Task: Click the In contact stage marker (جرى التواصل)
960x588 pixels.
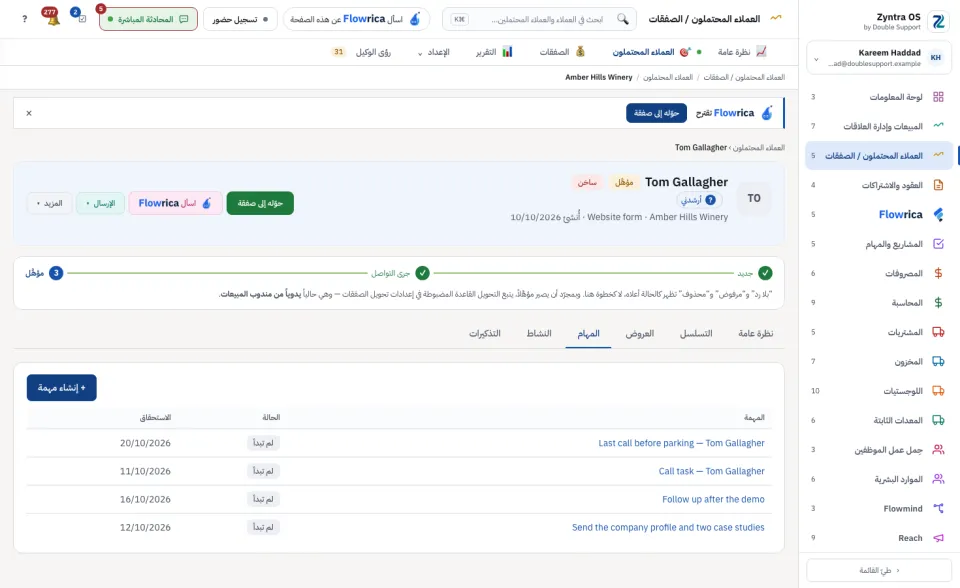Action: pyautogui.click(x=422, y=273)
